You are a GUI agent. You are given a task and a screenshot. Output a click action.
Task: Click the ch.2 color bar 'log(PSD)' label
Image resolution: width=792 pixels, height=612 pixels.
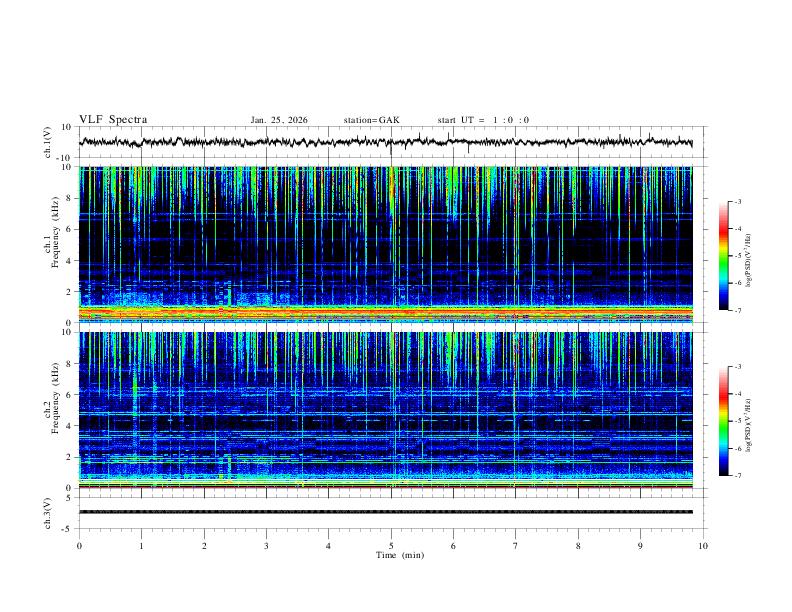[x=748, y=425]
